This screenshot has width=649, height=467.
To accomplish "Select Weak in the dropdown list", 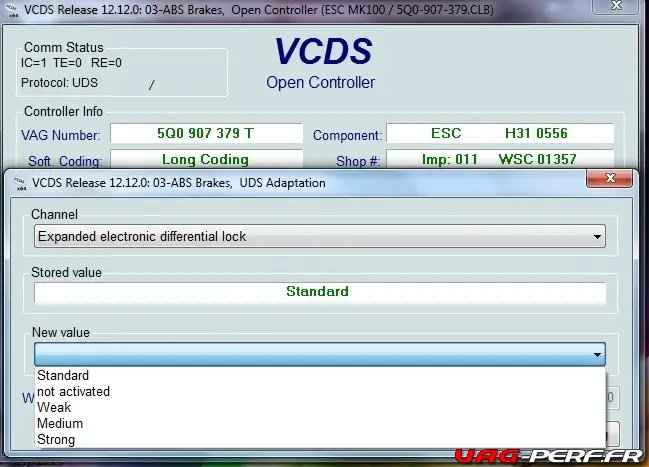I will coord(320,407).
